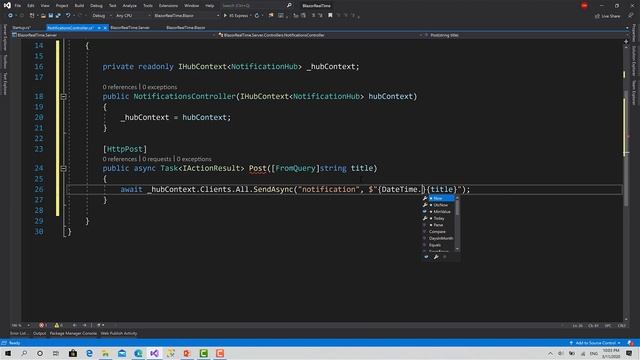This screenshot has height=360, width=640.
Task: Open the Tools menu
Action: (148, 6)
